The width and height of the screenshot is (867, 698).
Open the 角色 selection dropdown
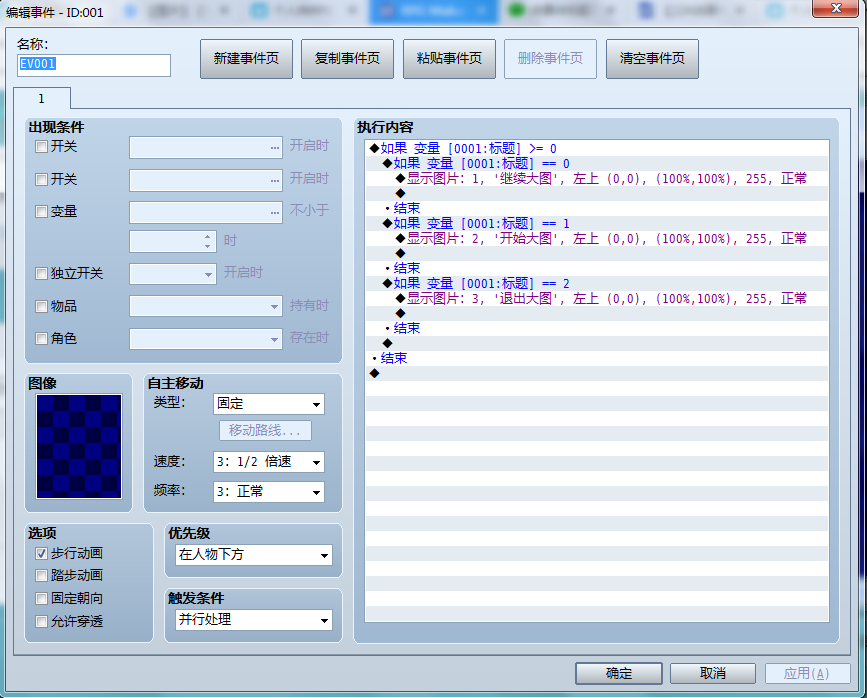206,338
